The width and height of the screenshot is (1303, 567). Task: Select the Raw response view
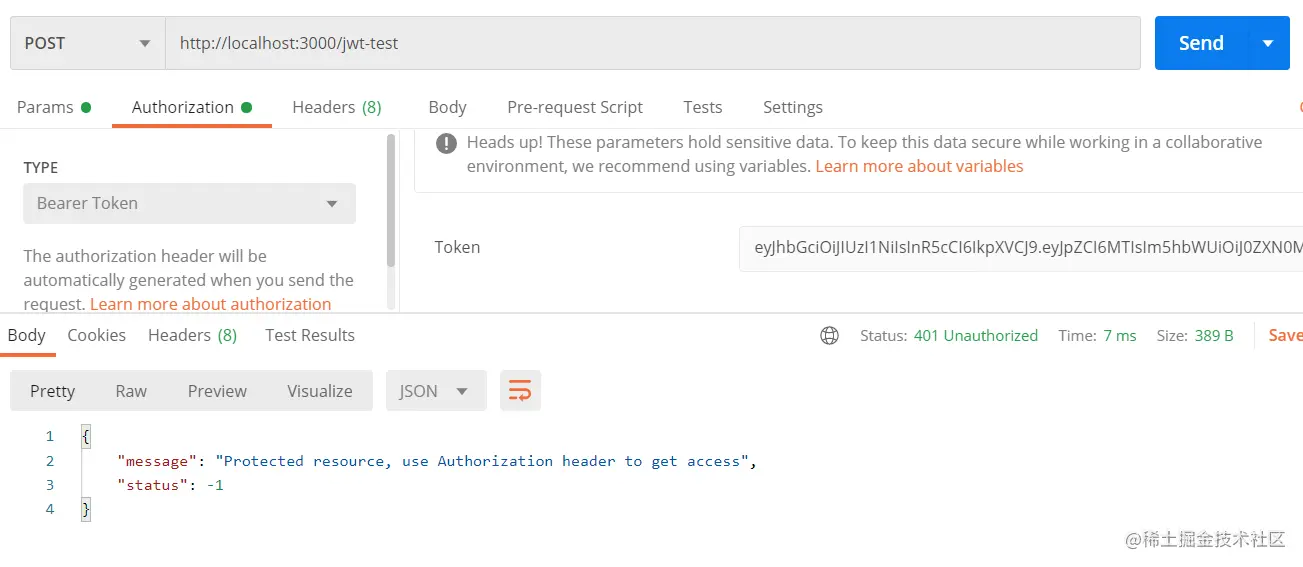131,391
